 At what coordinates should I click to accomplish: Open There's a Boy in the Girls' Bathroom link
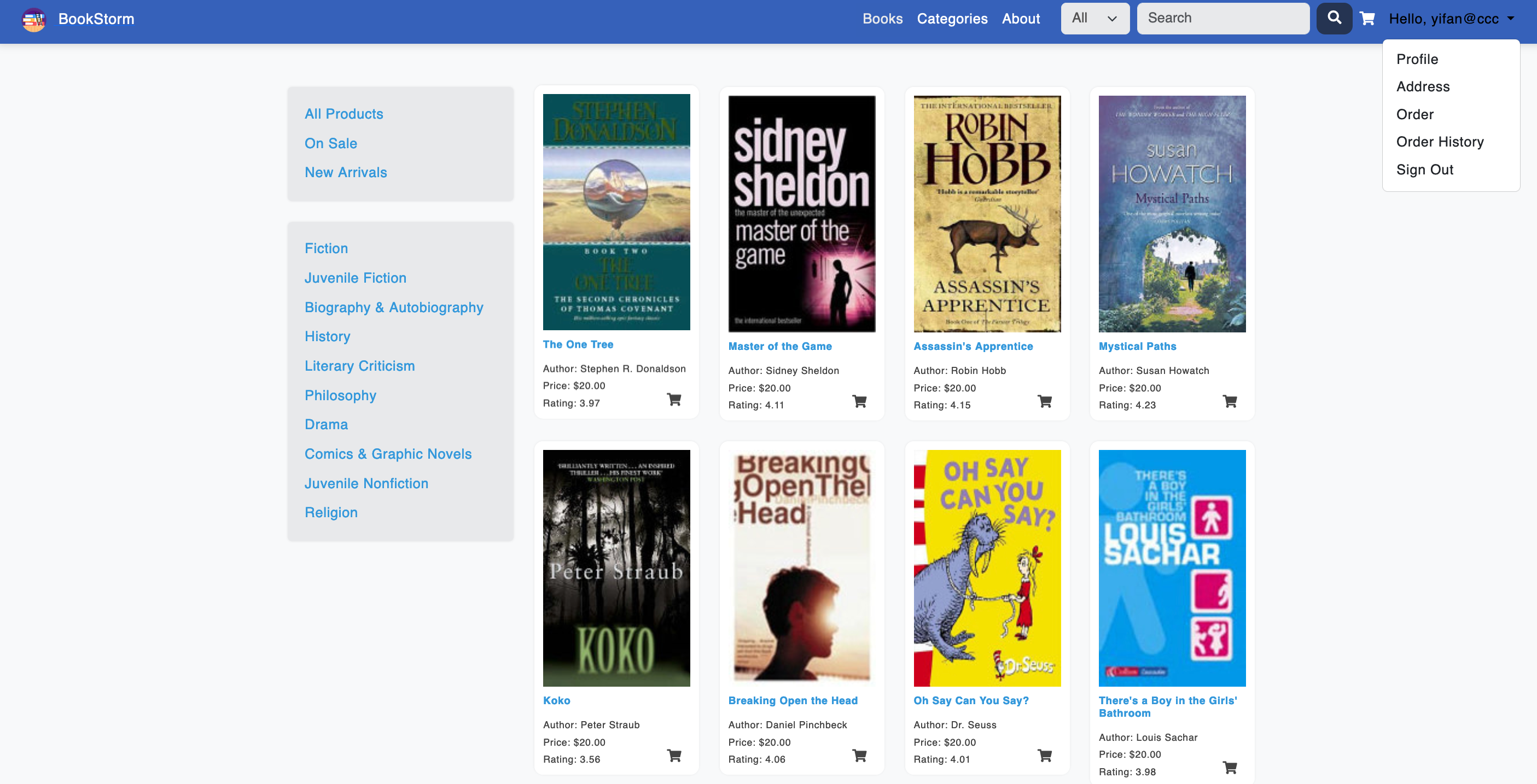point(1168,706)
